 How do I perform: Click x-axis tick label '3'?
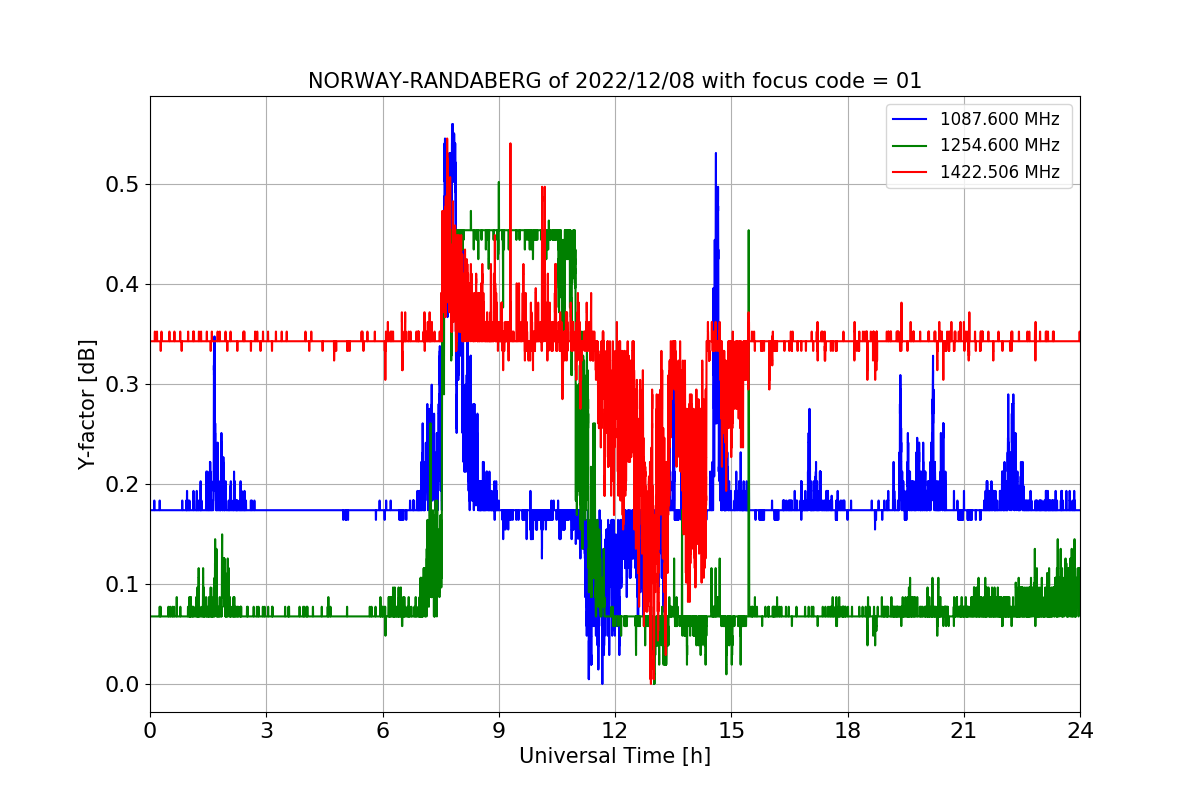[266, 731]
